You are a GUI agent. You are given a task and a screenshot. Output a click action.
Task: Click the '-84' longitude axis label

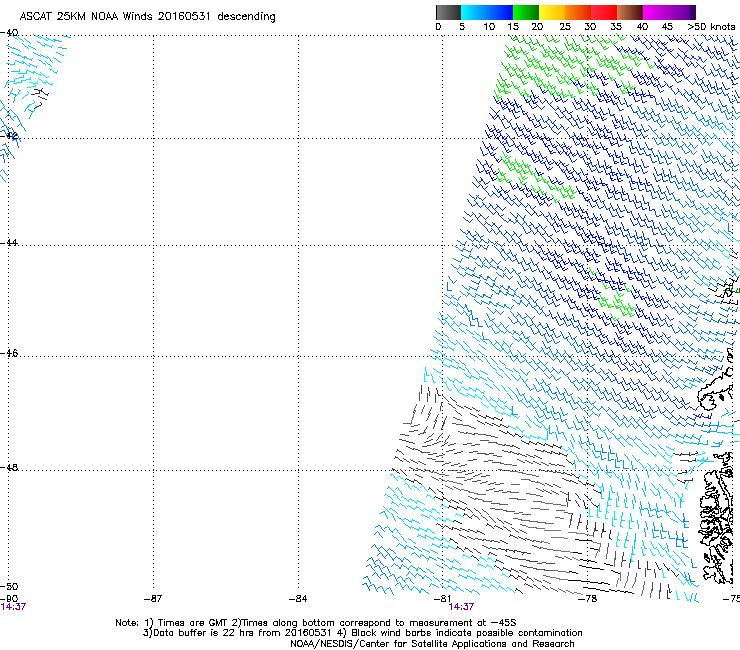[x=298, y=599]
